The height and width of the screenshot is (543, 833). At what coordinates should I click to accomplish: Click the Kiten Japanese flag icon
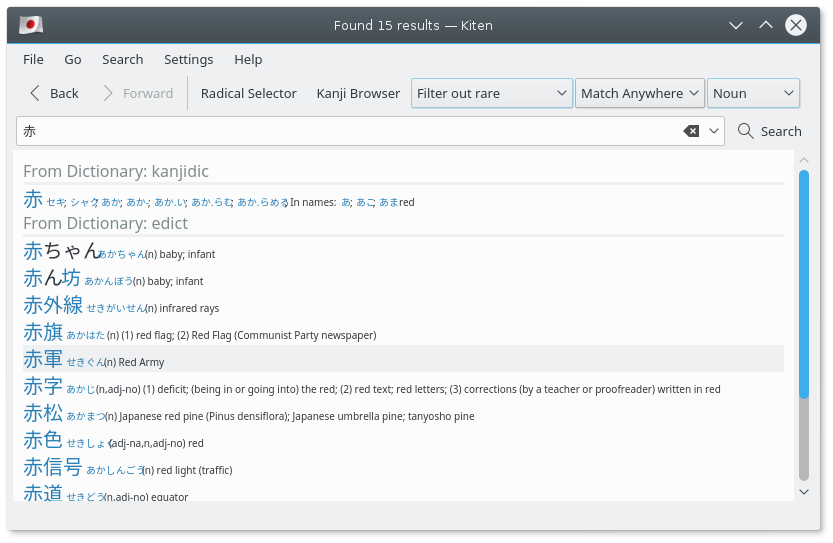[x=30, y=25]
